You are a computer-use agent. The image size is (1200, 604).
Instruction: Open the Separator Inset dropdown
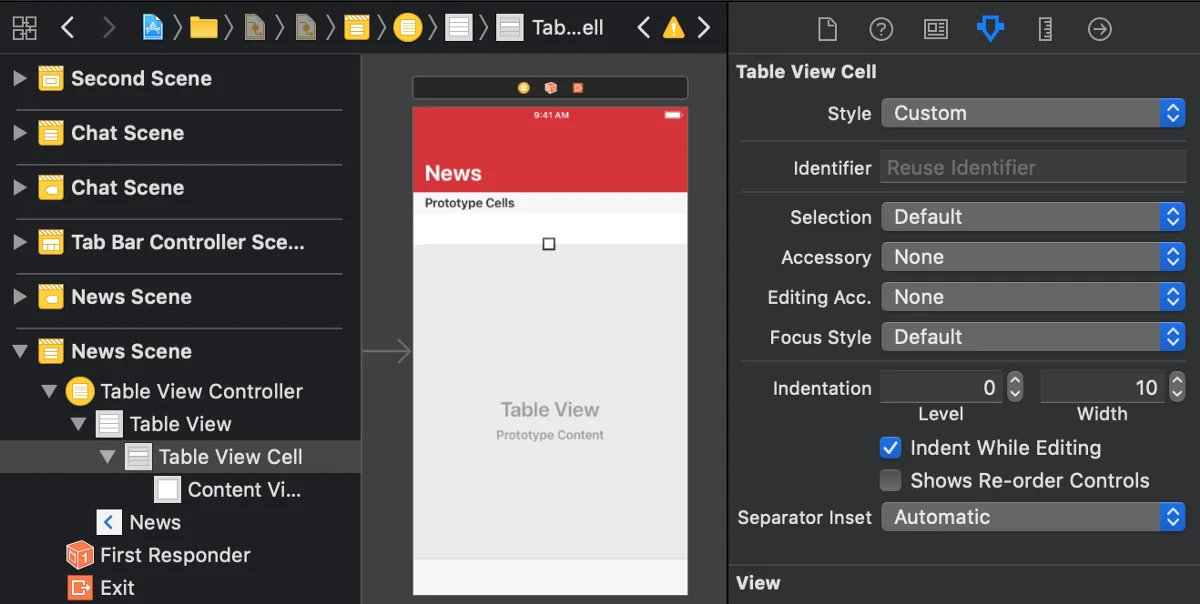point(1033,517)
